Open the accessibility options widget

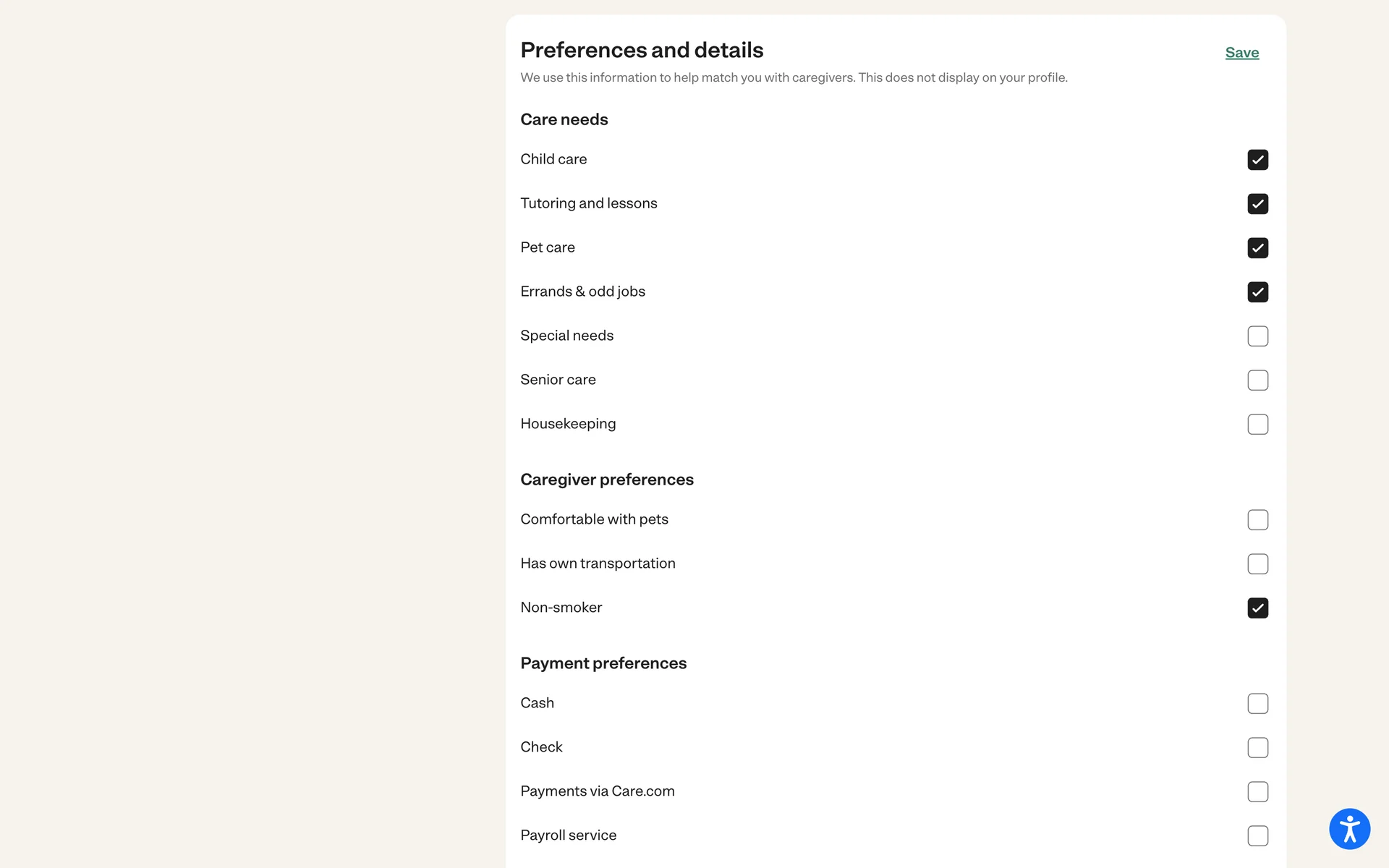click(1349, 828)
